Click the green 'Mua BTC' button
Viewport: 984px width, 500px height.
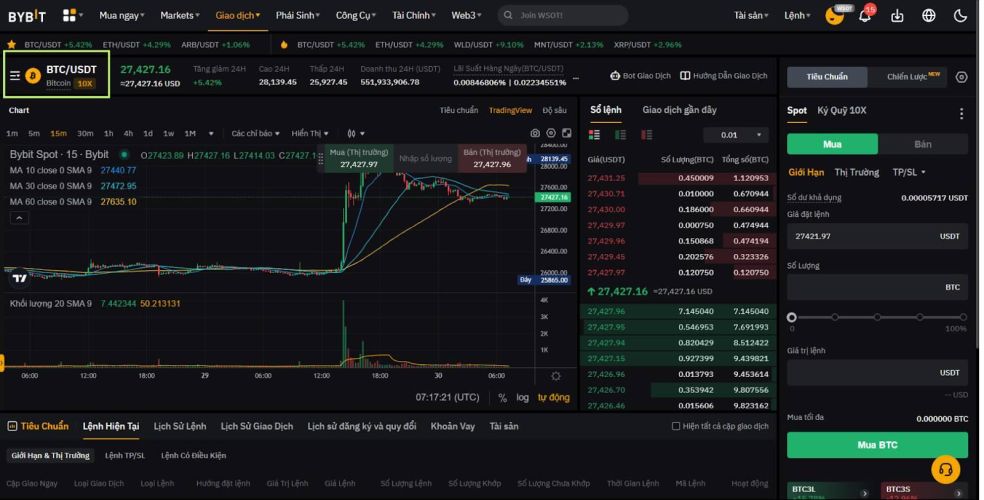click(877, 445)
